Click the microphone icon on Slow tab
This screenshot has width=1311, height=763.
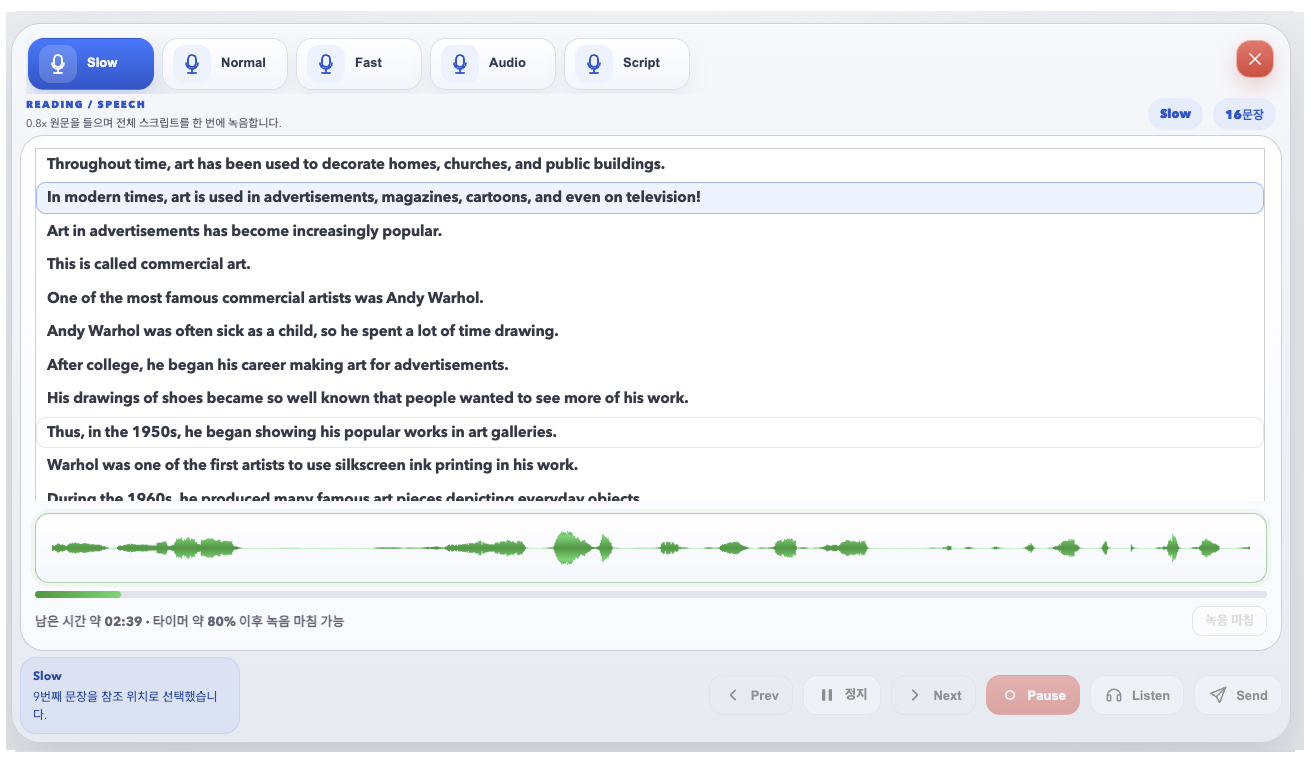click(58, 63)
